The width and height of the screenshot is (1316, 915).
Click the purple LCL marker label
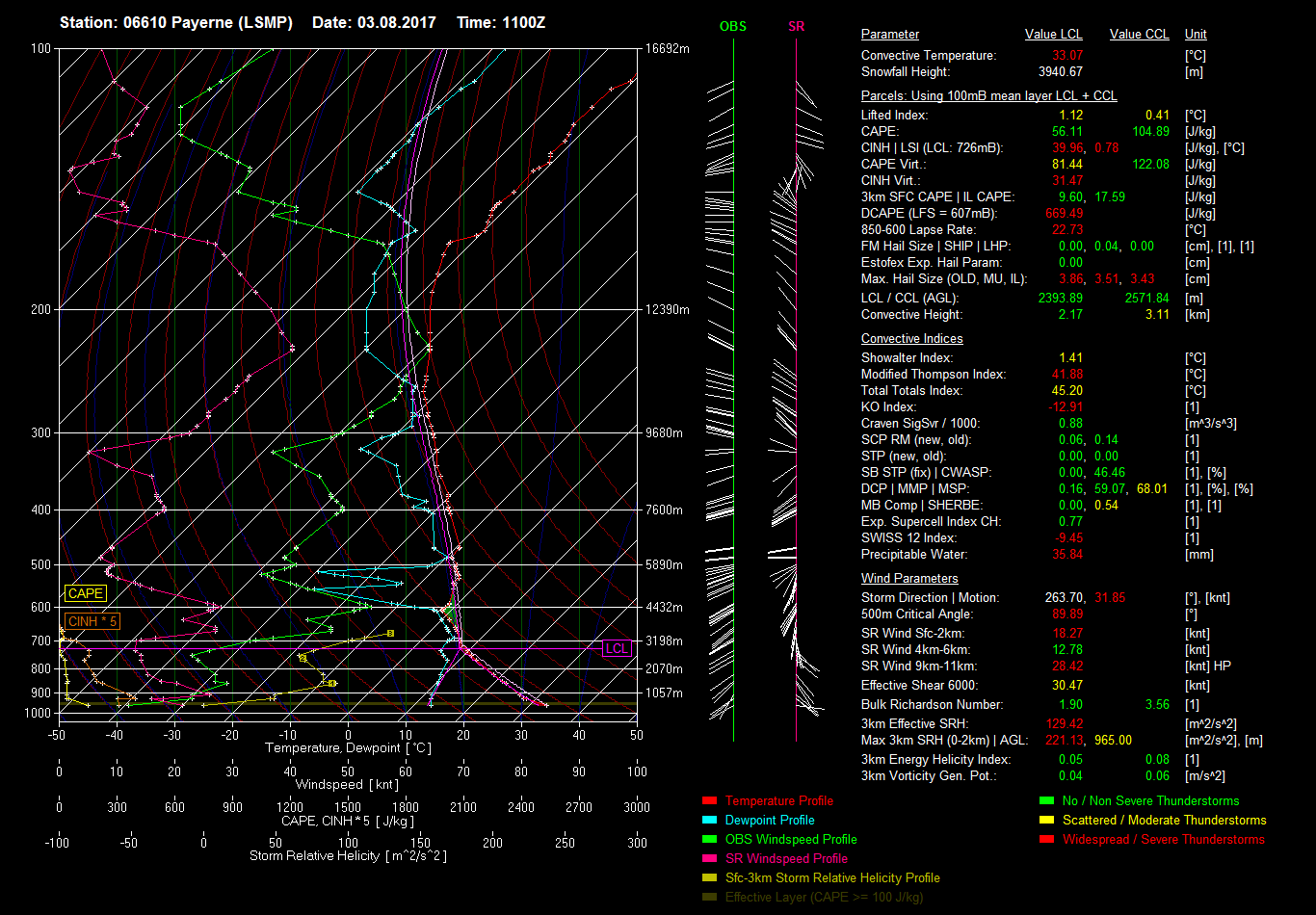(617, 648)
